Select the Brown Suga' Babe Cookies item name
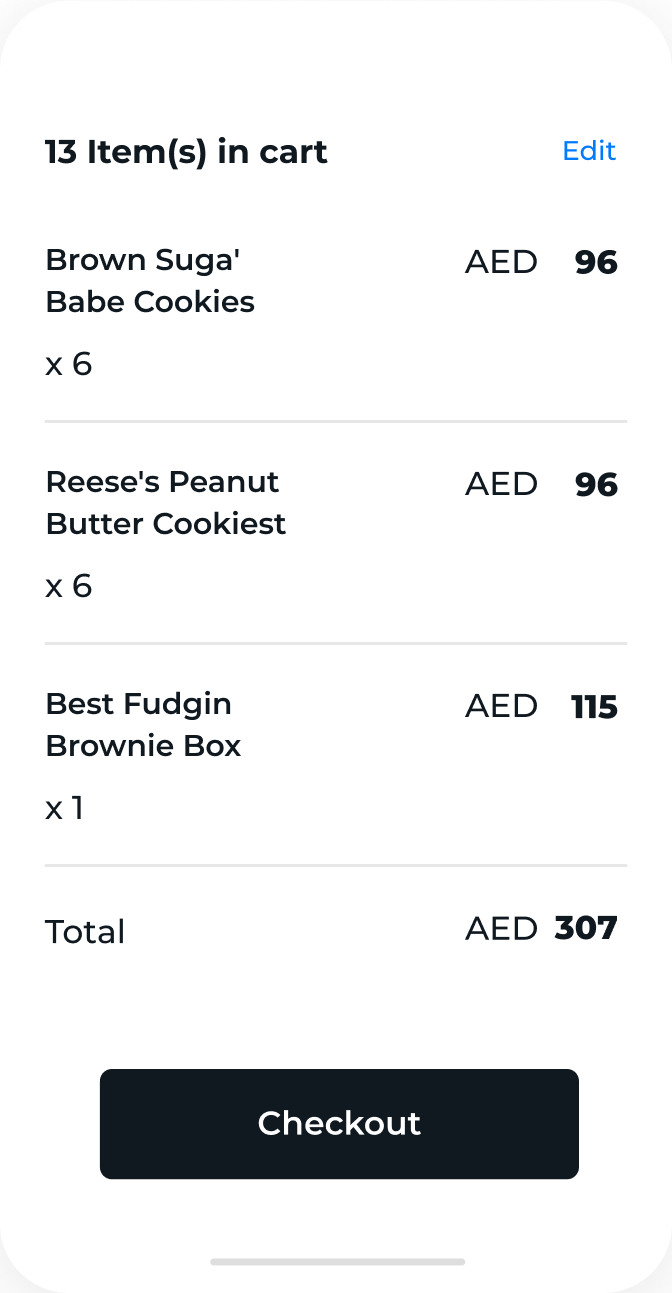Viewport: 672px width, 1293px height. pyautogui.click(x=150, y=281)
